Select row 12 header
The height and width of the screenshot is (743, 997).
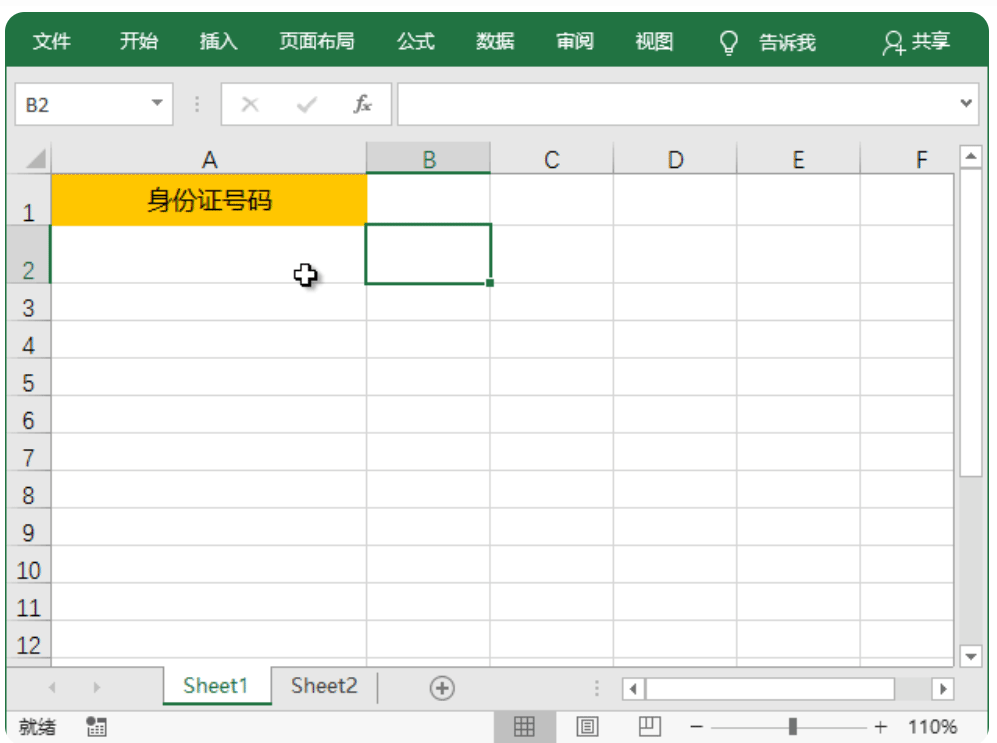[x=29, y=639]
